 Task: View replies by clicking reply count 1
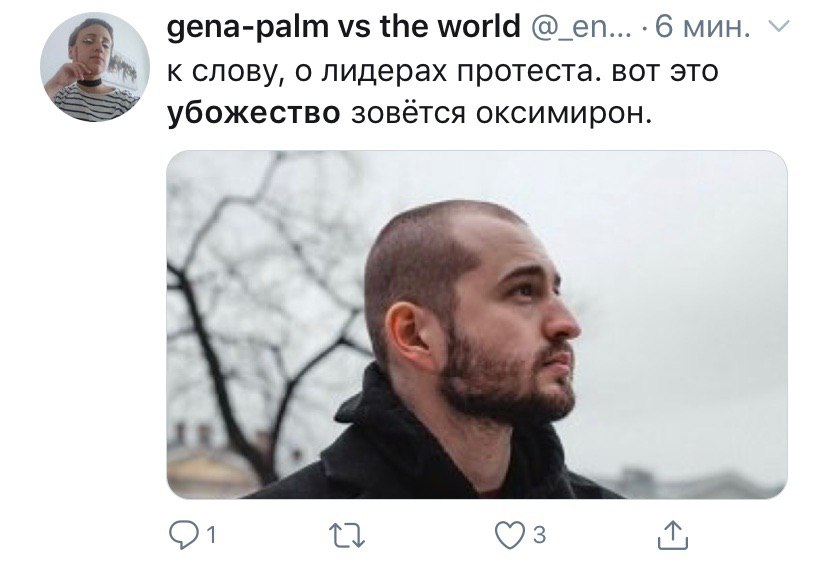pyautogui.click(x=211, y=535)
